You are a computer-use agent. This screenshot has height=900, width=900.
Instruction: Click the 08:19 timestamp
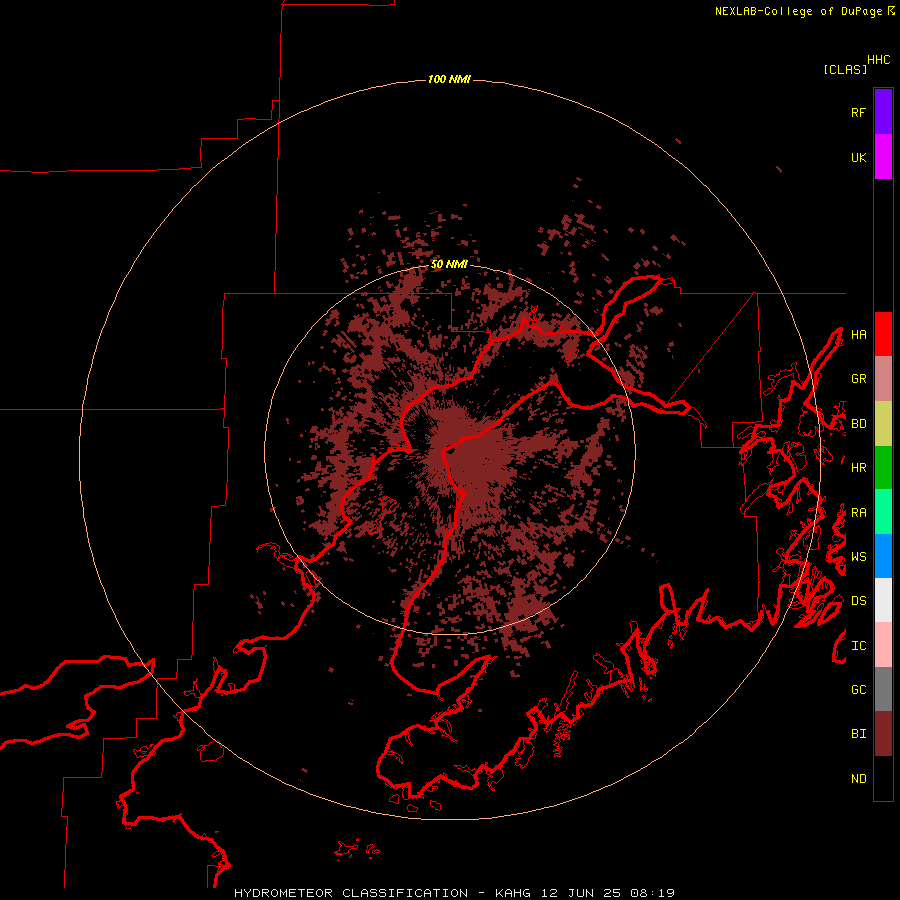pyautogui.click(x=652, y=893)
